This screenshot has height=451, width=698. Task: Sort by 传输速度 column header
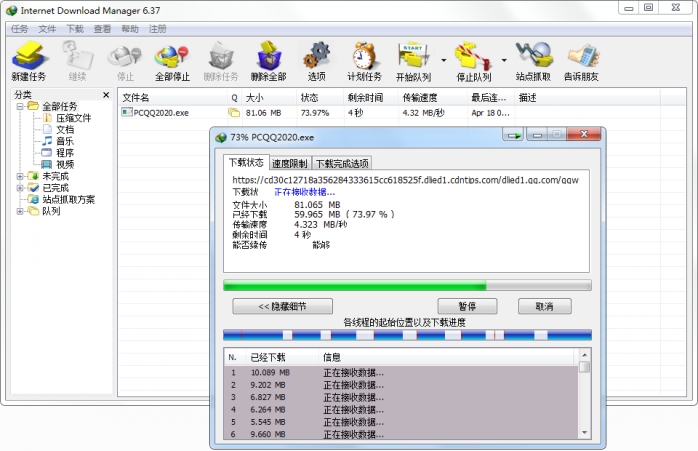point(433,98)
